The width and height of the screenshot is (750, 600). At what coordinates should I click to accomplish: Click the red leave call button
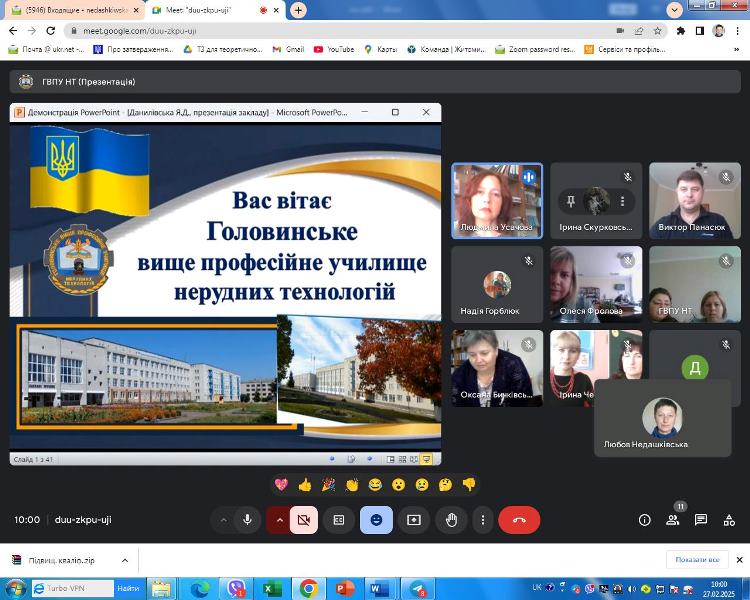coord(519,520)
